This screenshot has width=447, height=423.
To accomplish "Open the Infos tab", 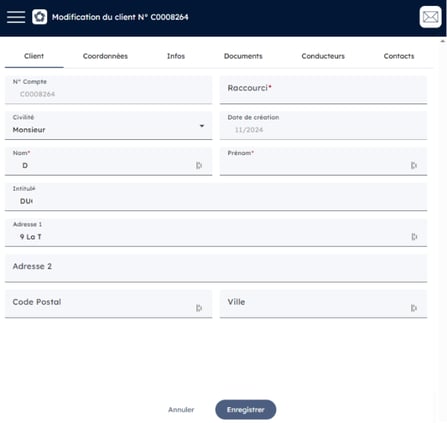I will tap(176, 56).
